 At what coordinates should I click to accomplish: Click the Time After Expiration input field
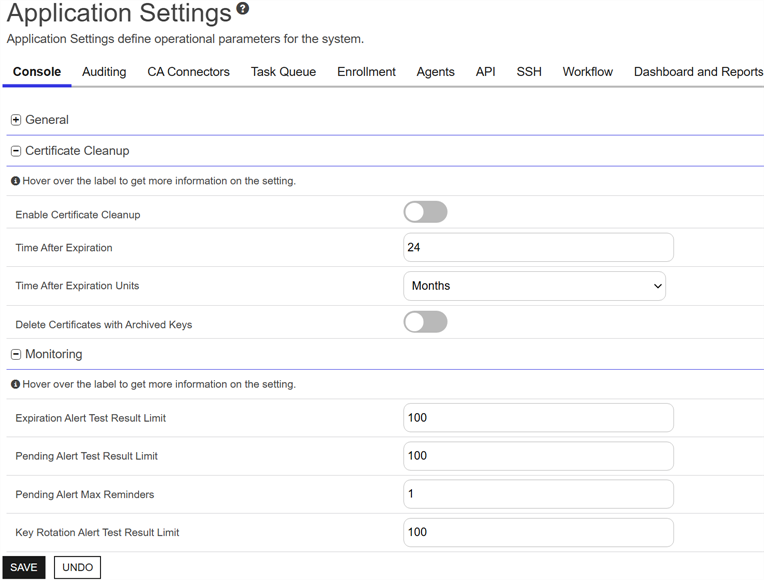(538, 248)
